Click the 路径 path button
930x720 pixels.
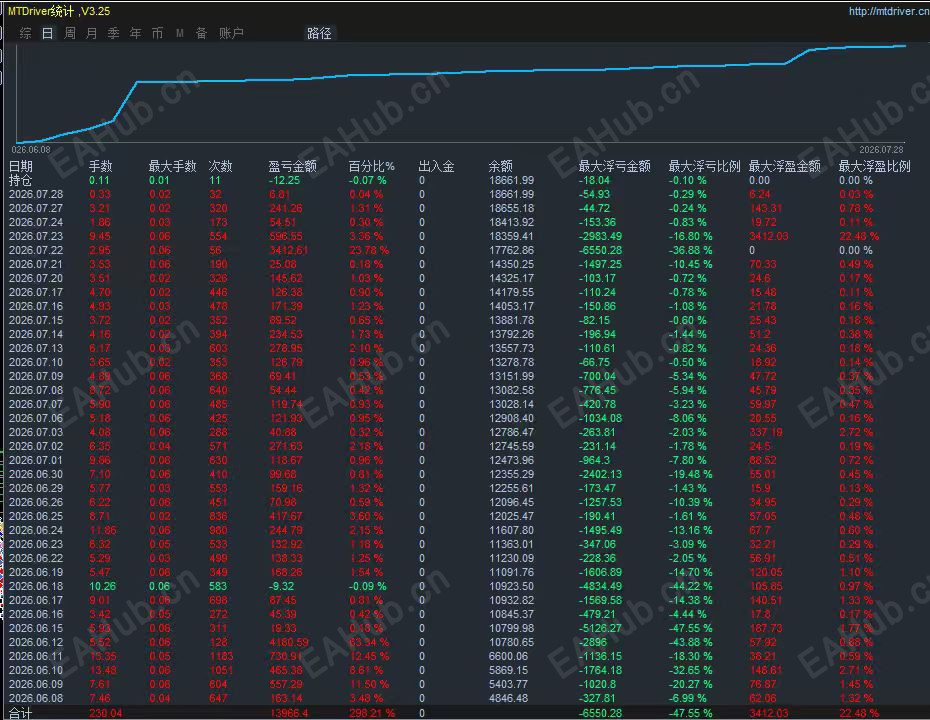(x=319, y=33)
